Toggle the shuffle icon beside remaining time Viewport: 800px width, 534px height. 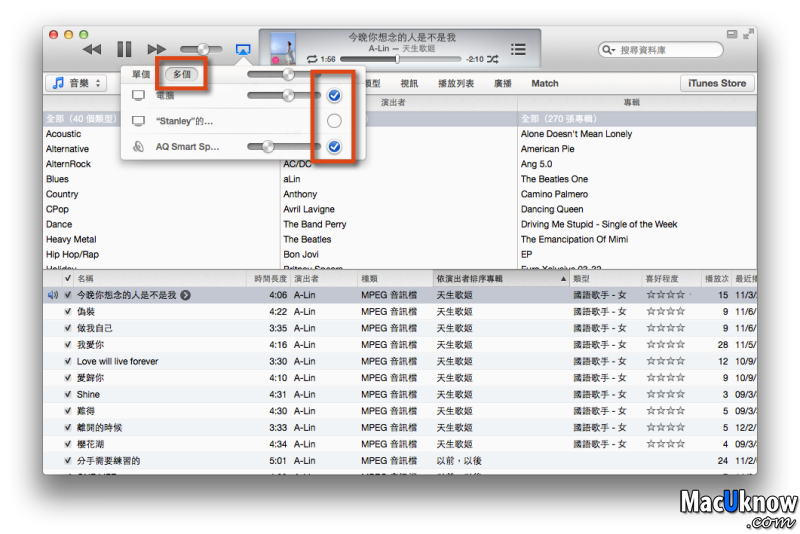click(492, 59)
